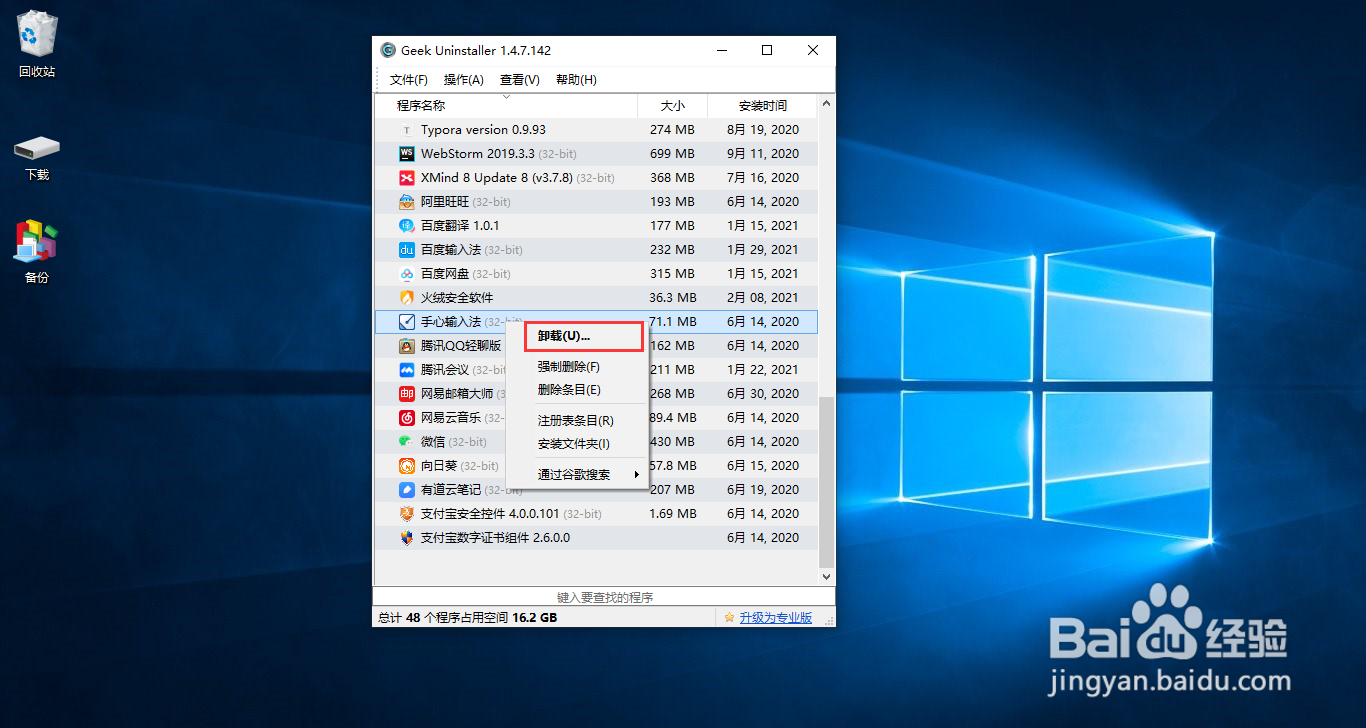Click the 升级为专业版 link
The width and height of the screenshot is (1366, 728).
(x=775, y=617)
